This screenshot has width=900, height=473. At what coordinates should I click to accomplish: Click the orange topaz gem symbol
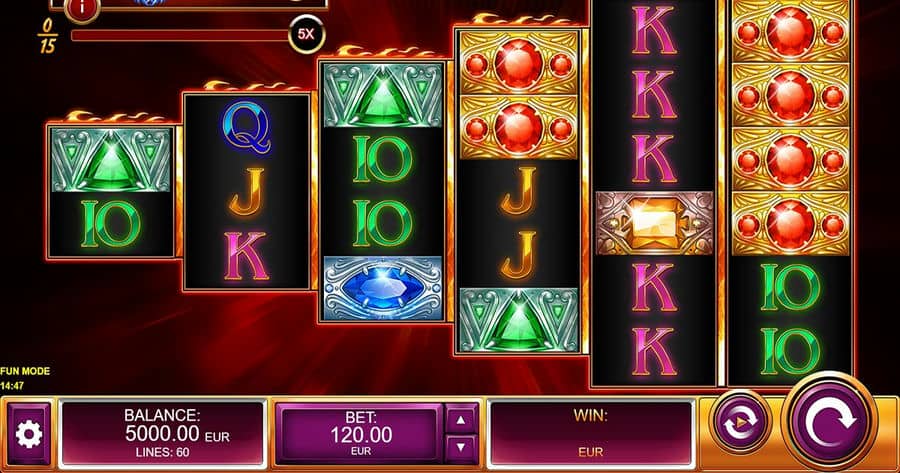[x=654, y=223]
